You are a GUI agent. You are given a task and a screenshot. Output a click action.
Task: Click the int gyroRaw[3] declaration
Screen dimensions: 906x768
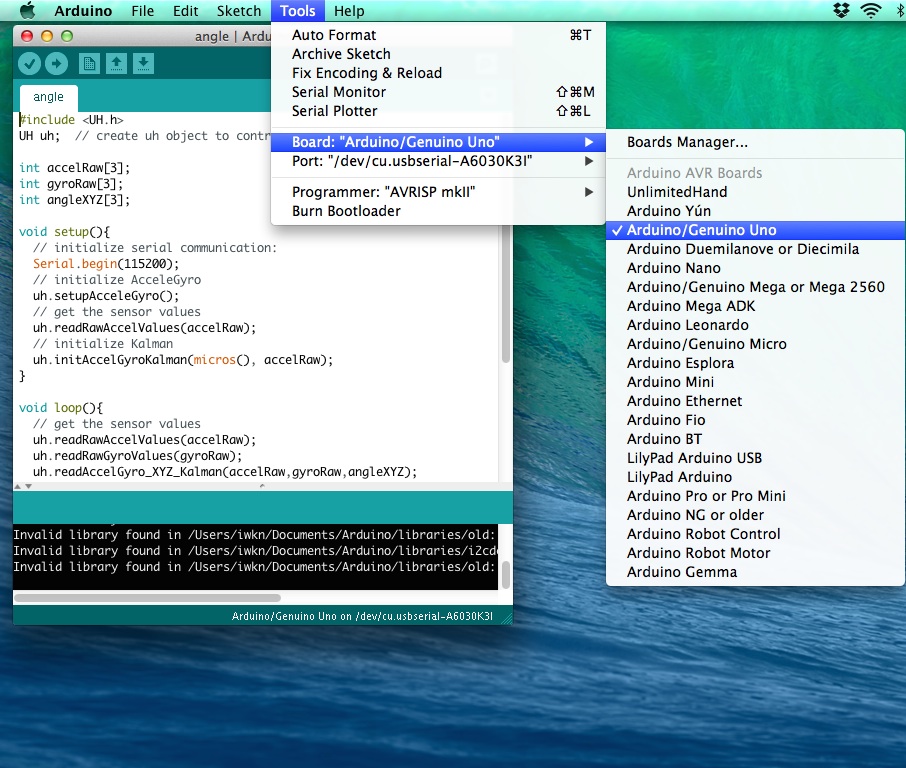71,184
